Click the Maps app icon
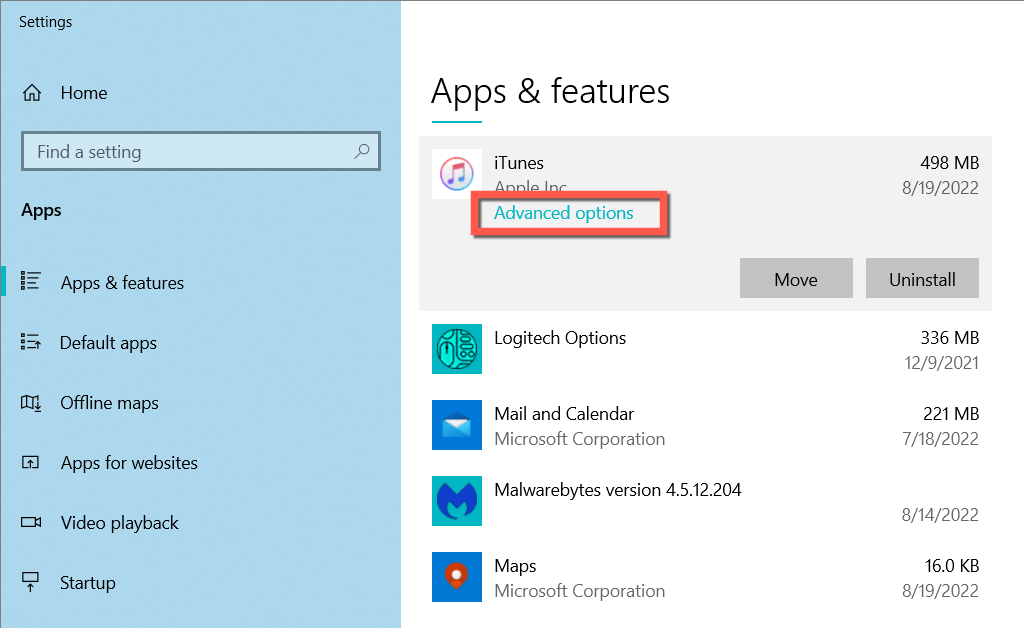Image resolution: width=1024 pixels, height=628 pixels. (456, 577)
